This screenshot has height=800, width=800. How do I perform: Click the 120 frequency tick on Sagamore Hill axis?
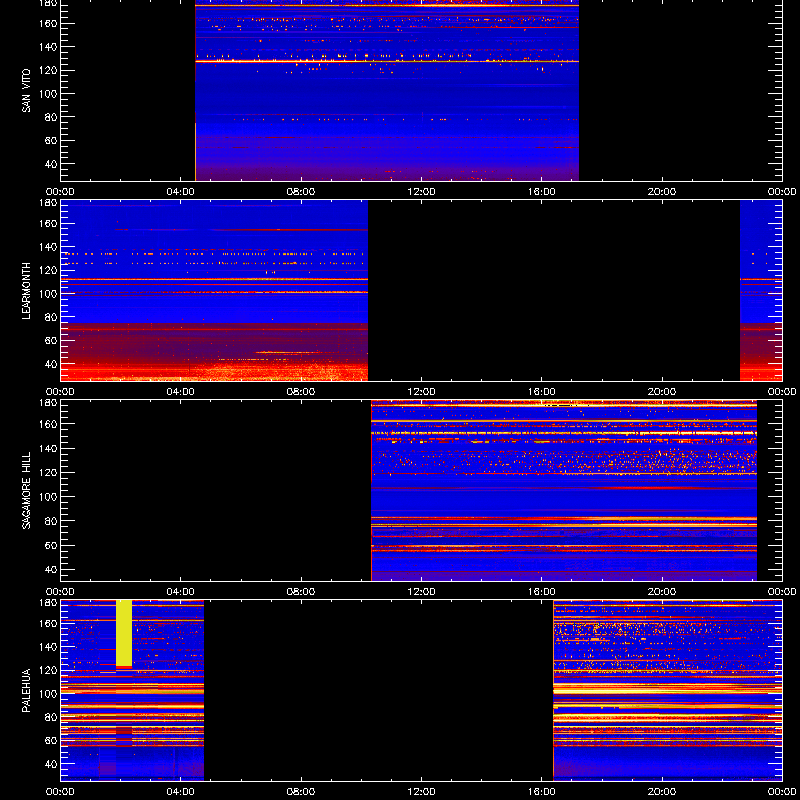[48, 472]
